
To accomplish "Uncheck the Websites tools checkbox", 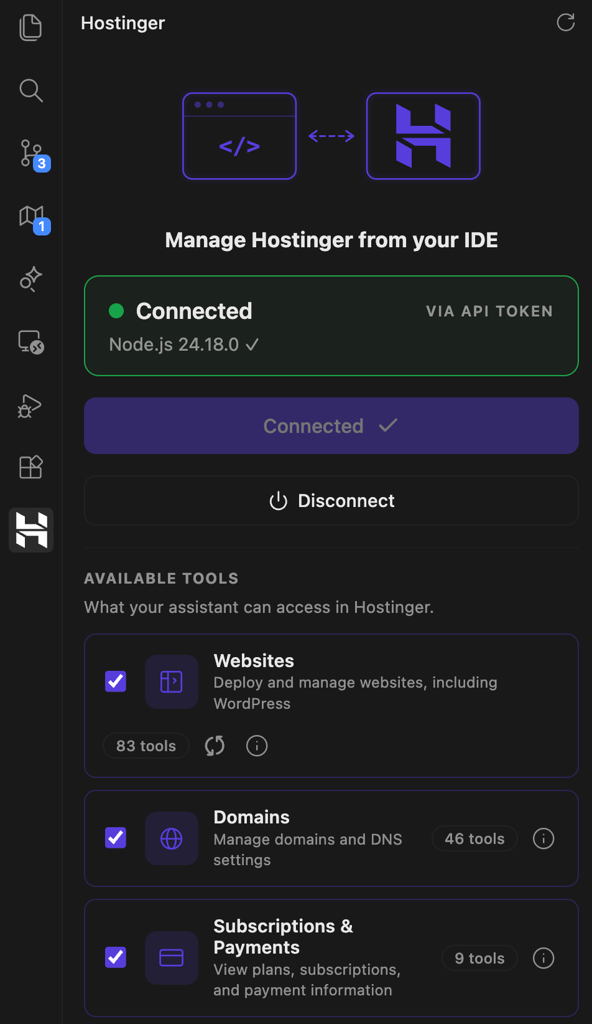I will click(116, 681).
